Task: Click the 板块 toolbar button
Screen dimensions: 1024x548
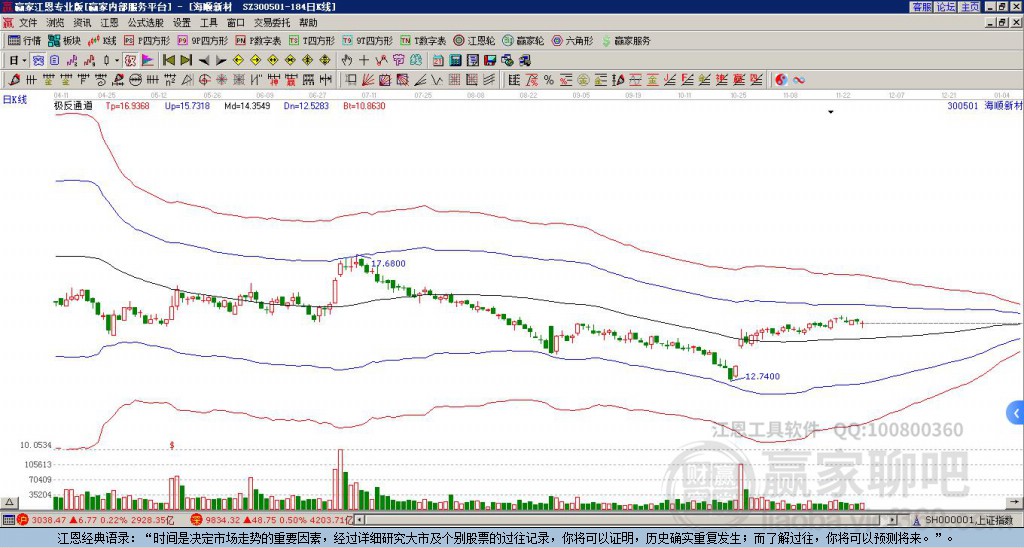Action: [x=65, y=40]
